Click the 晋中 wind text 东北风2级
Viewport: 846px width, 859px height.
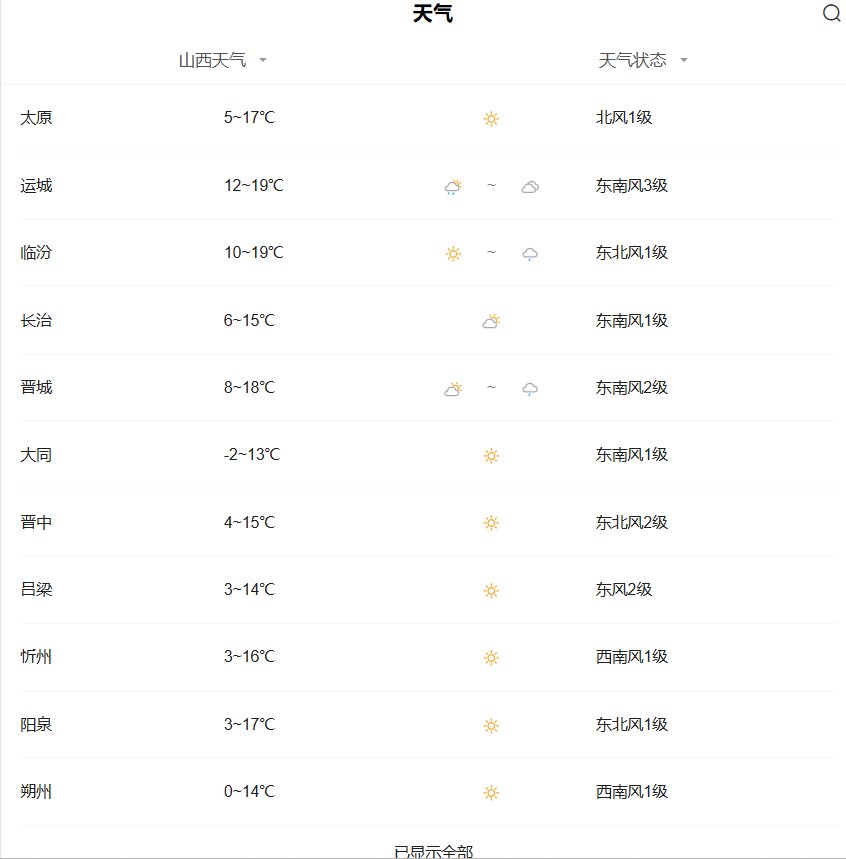632,522
